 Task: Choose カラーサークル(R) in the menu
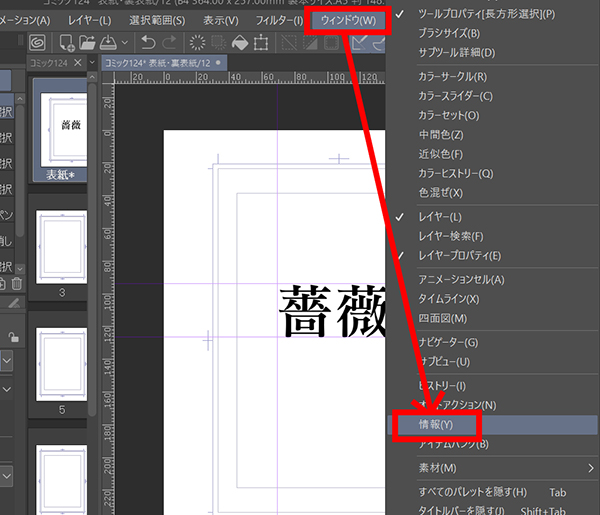453,76
